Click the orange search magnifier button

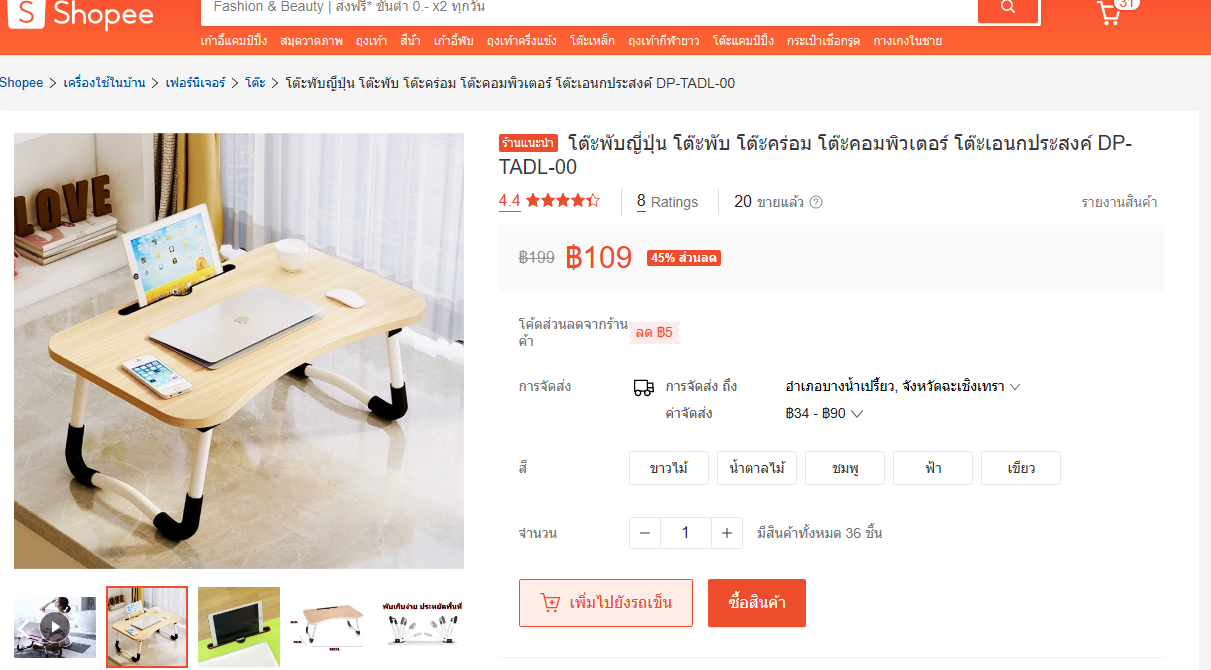[x=1008, y=8]
